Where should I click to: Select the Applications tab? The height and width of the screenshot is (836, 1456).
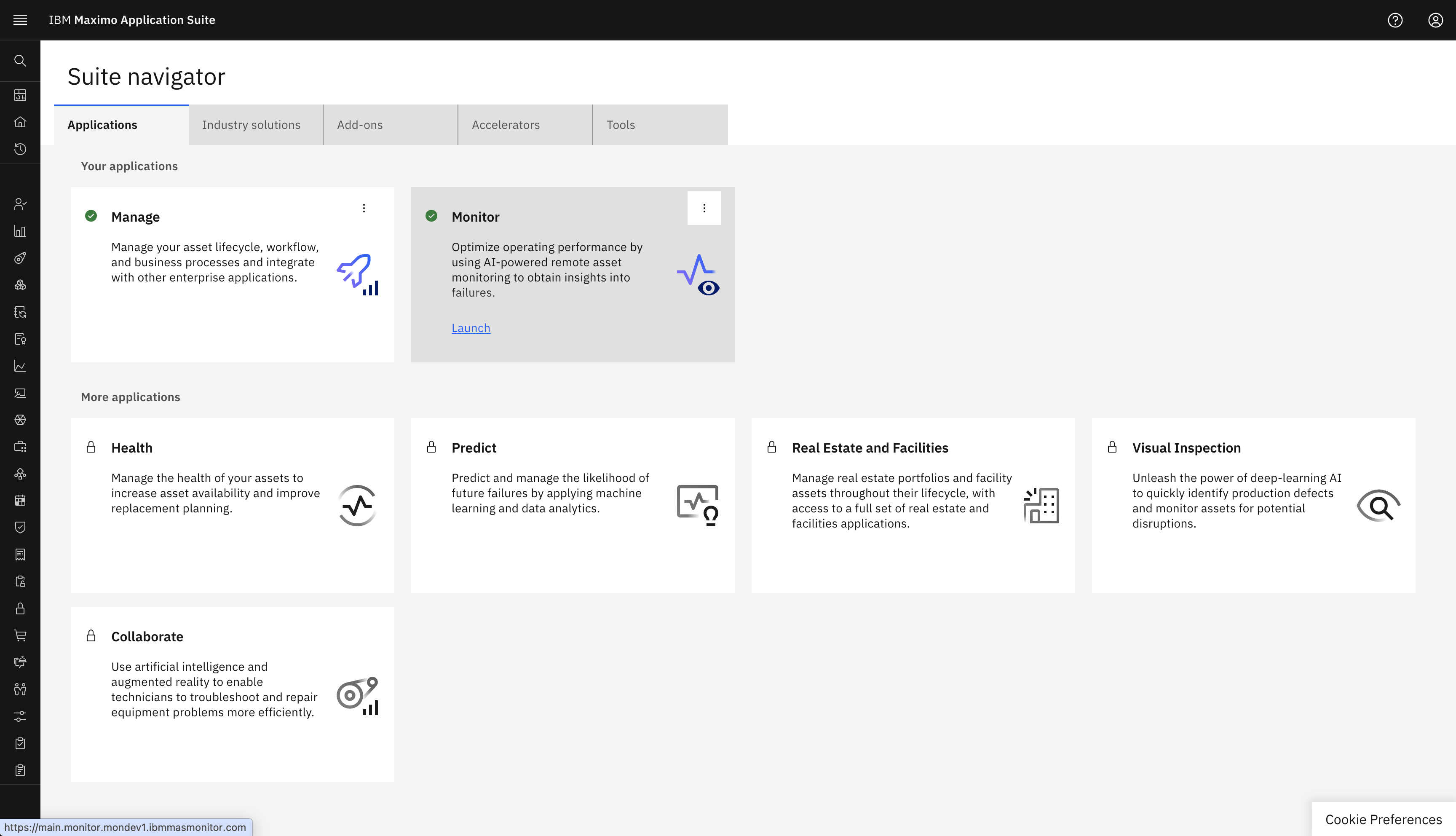coord(121,125)
